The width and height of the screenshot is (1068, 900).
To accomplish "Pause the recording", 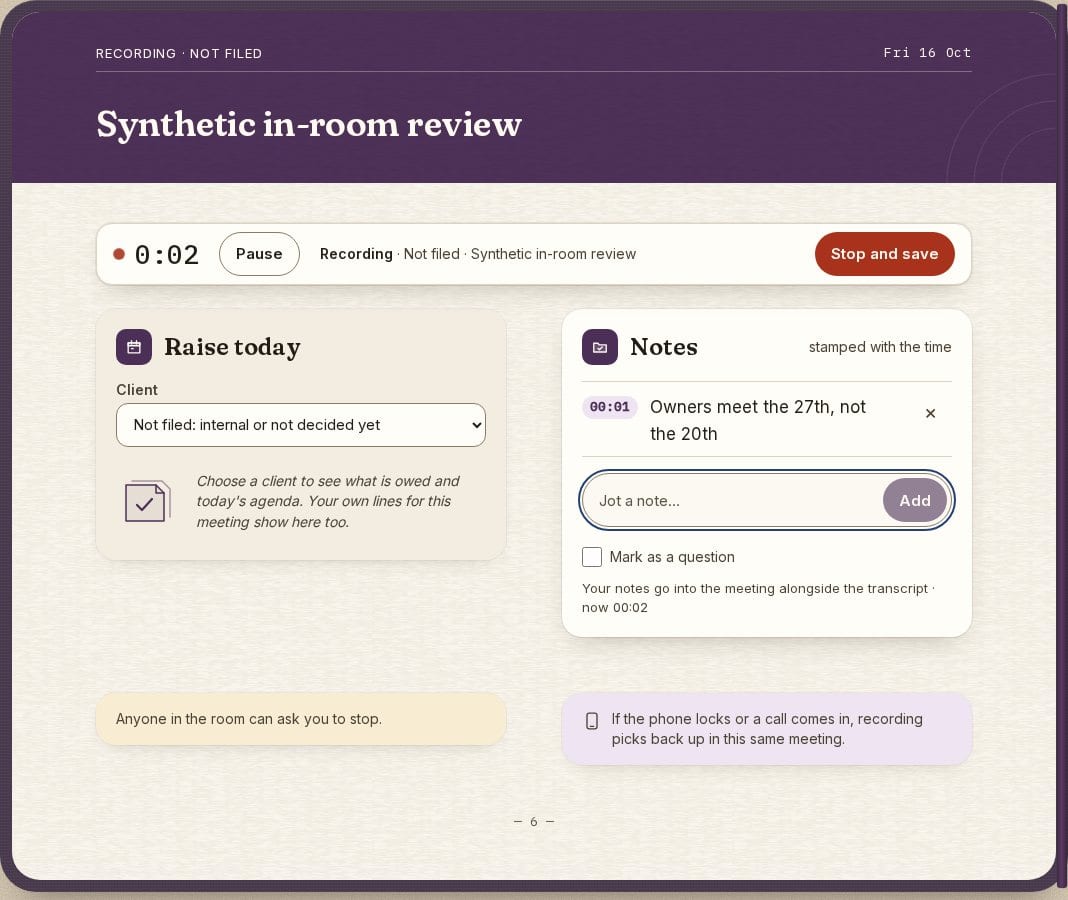I will tap(259, 254).
